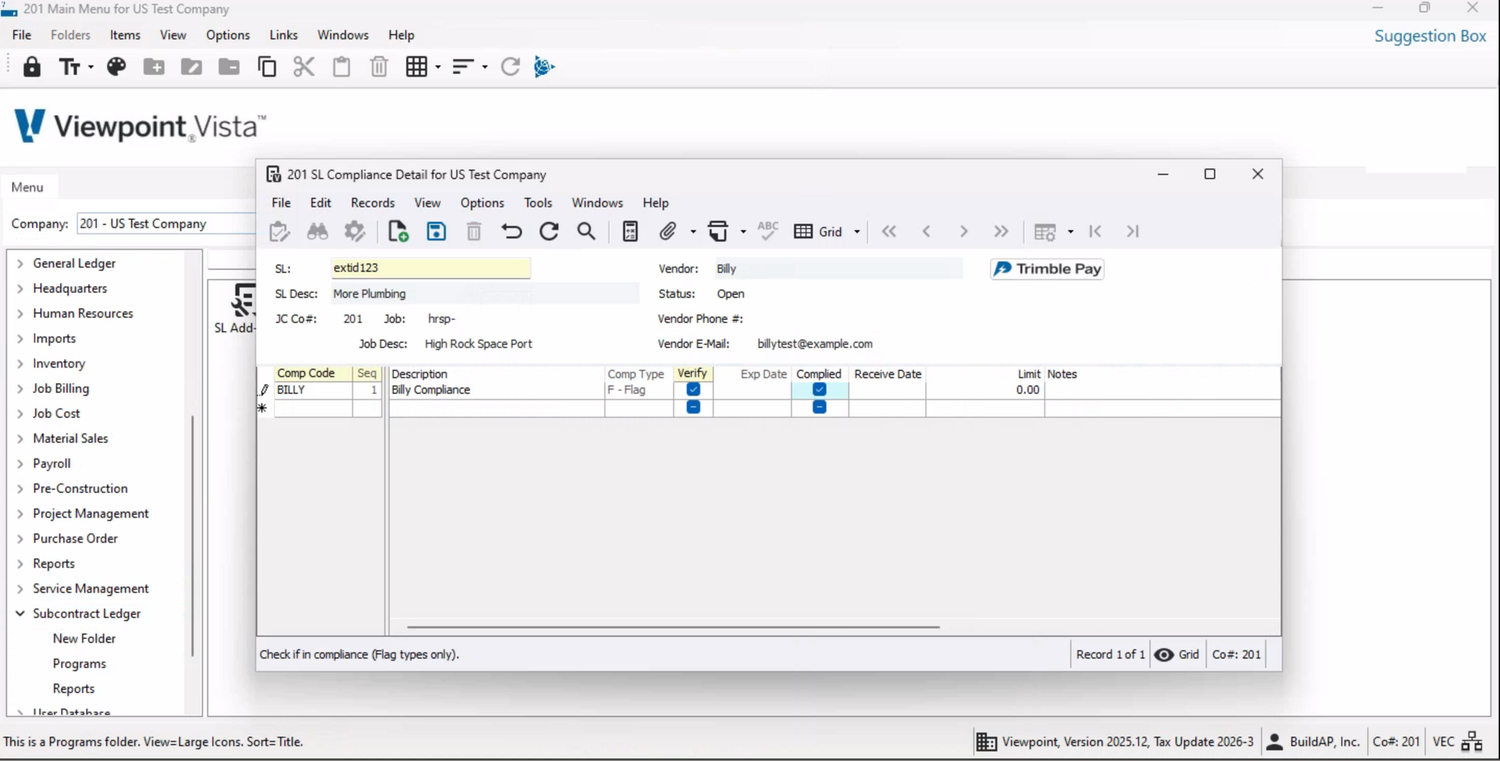This screenshot has width=1500, height=761.
Task: Click the SL input field extid123
Action: point(430,268)
